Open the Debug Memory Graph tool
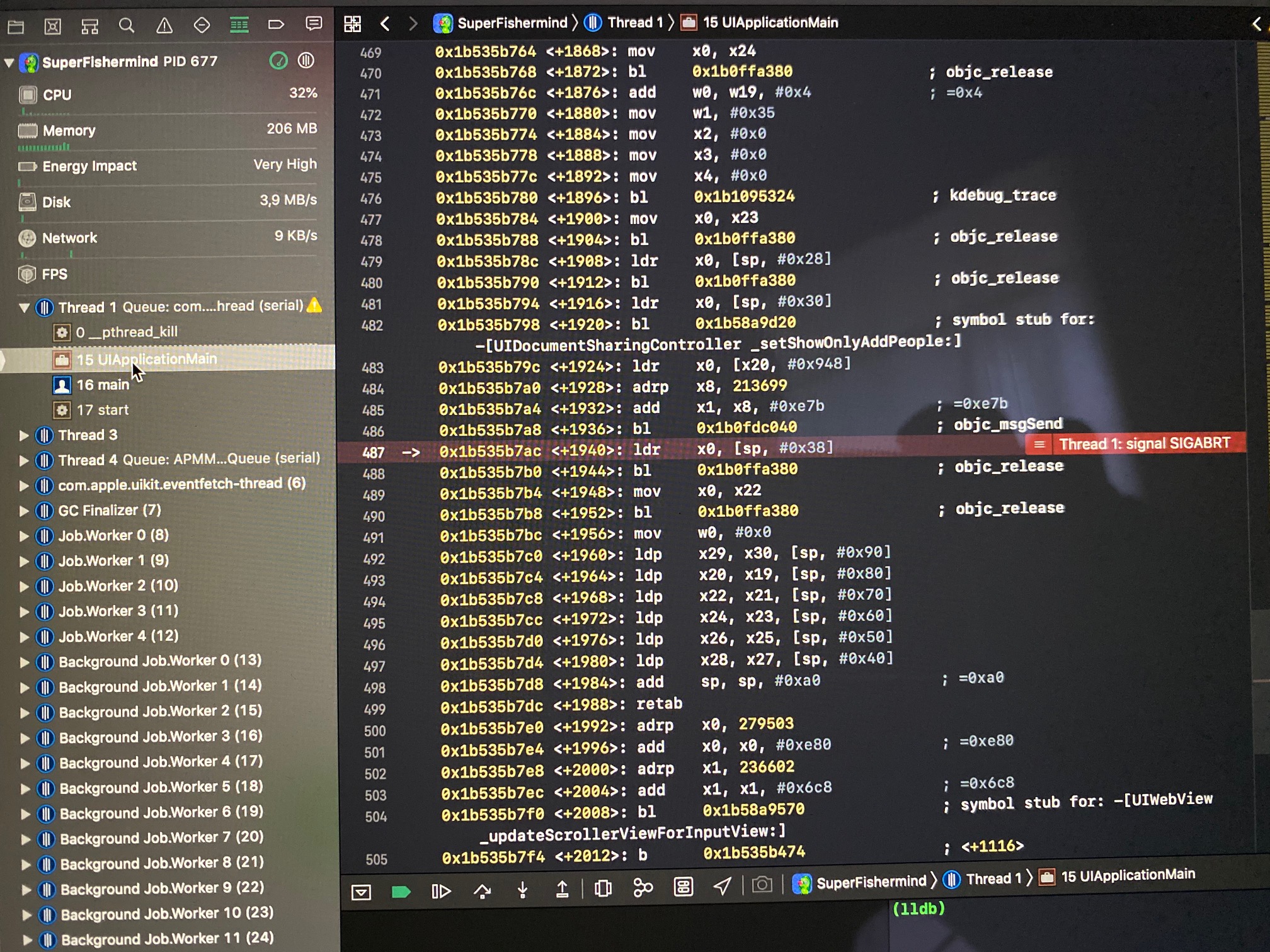1270x952 pixels. (643, 888)
